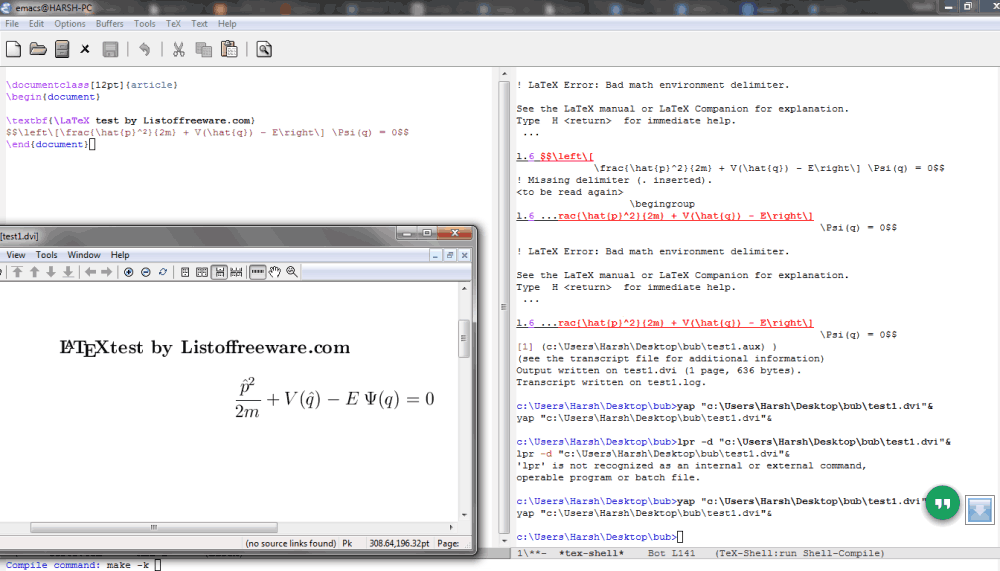The width and height of the screenshot is (1000, 571).
Task: Click the *tex-shell* mode line buffer name
Action: click(x=592, y=553)
